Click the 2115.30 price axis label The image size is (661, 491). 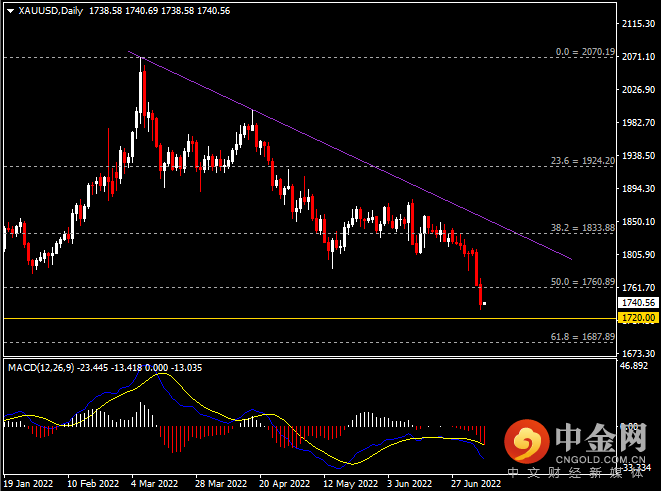[x=638, y=24]
